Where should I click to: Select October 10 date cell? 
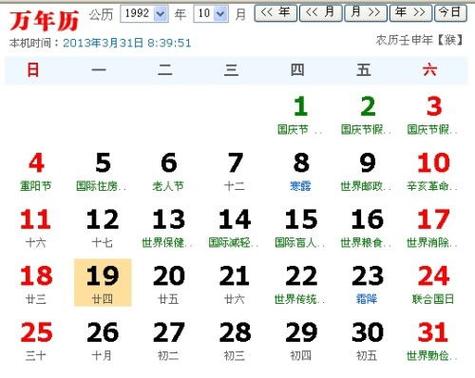[x=433, y=172]
